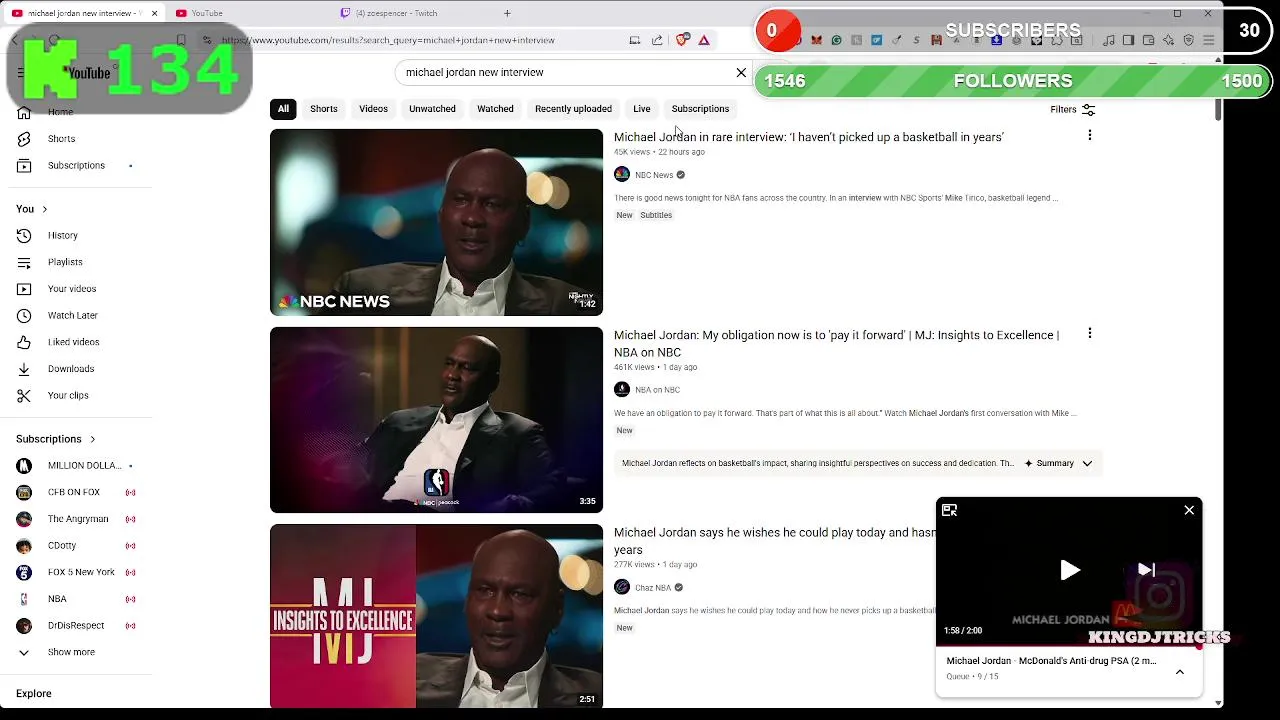Click the Watch Later clock icon
Image resolution: width=1280 pixels, height=720 pixels.
24,315
